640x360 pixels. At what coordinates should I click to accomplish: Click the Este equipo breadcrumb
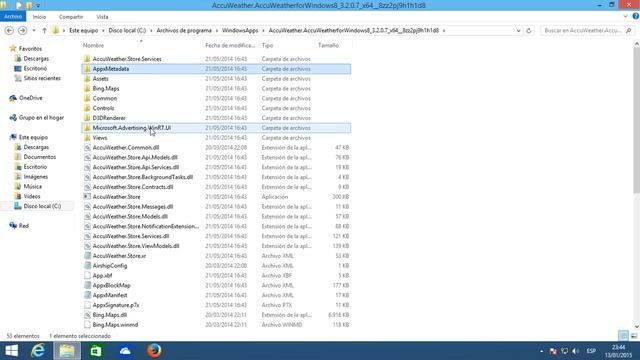[83, 31]
